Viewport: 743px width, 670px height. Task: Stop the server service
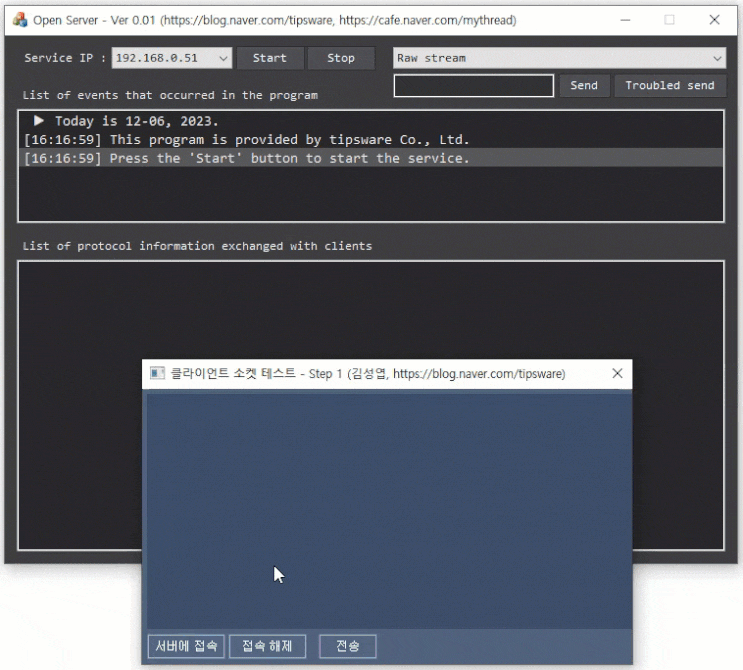point(341,58)
